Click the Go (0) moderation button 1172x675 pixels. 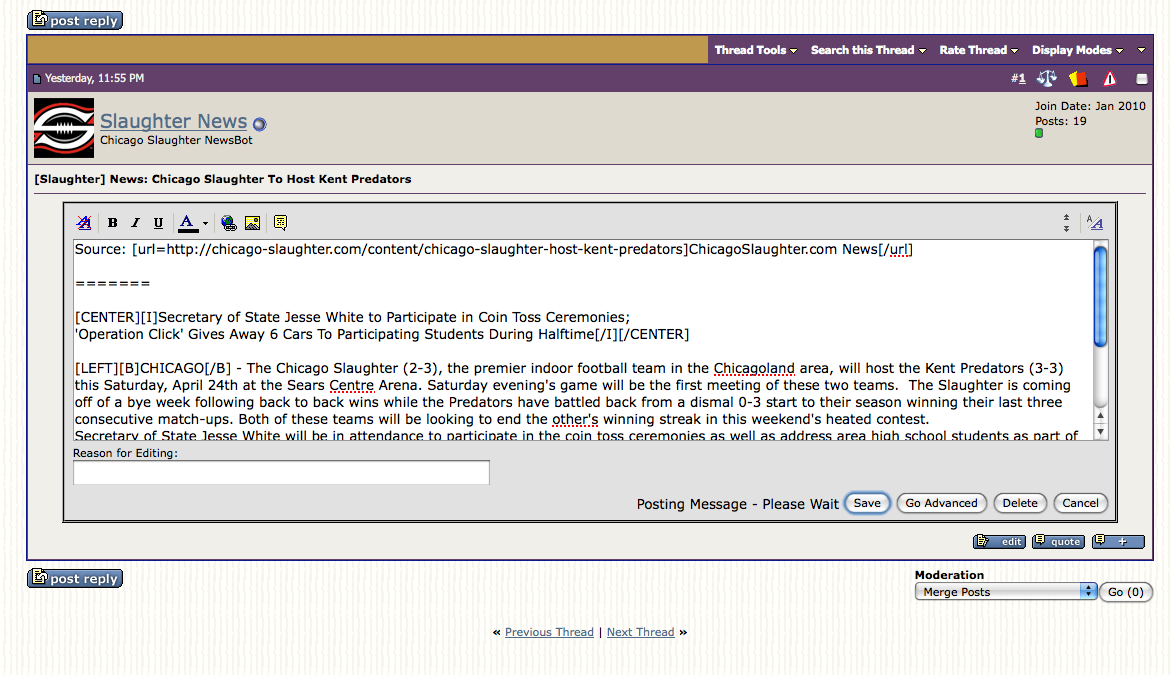tap(1126, 592)
